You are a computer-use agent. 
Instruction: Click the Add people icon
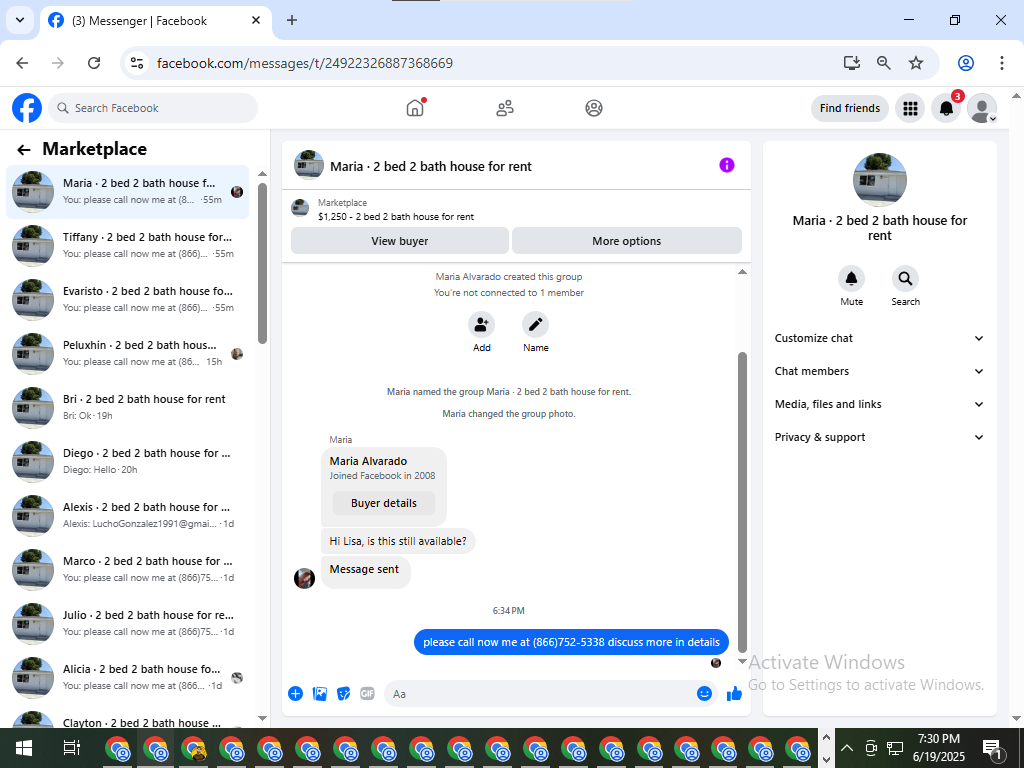481,325
